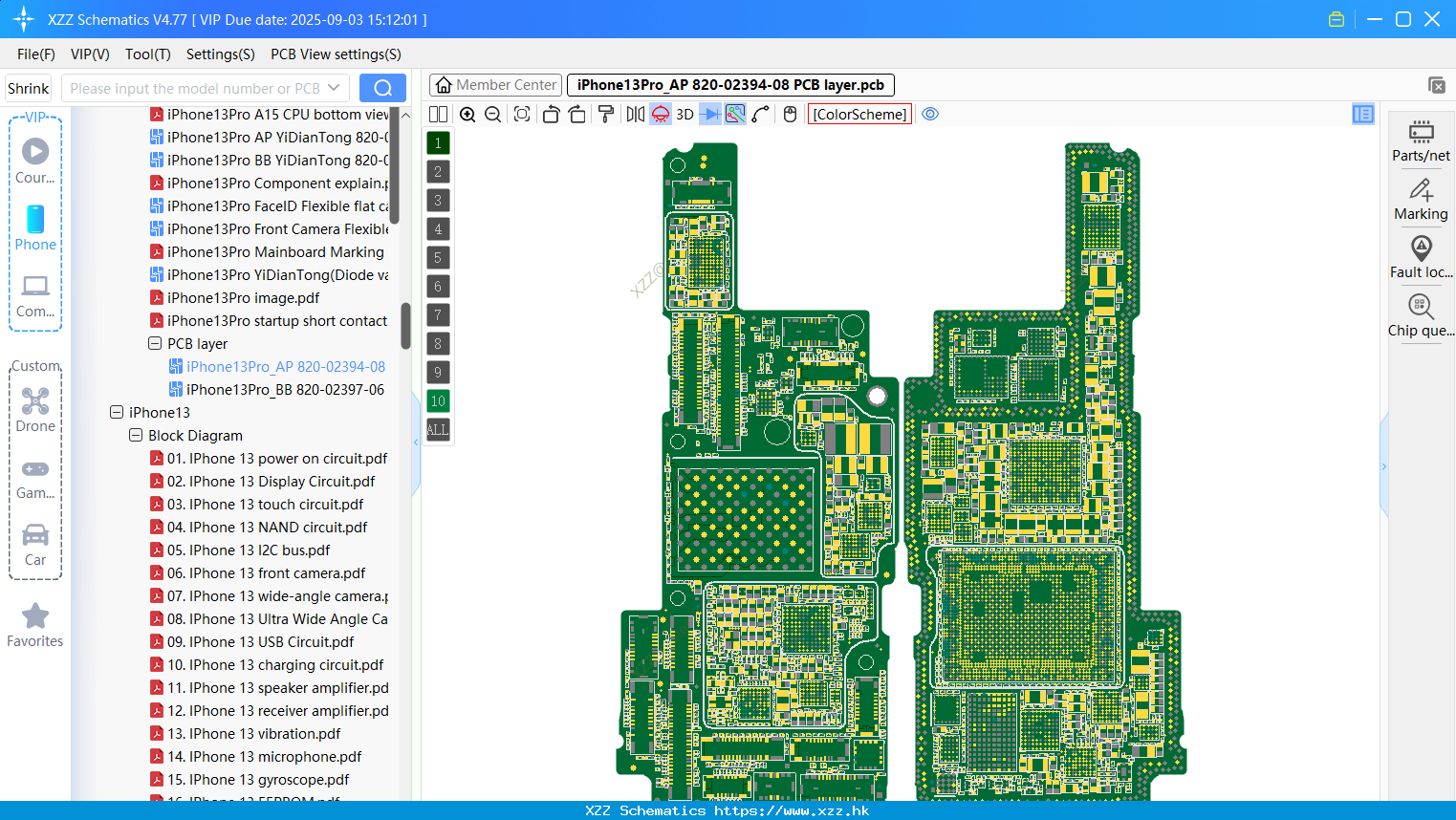Open the Member Center tab

pos(495,85)
